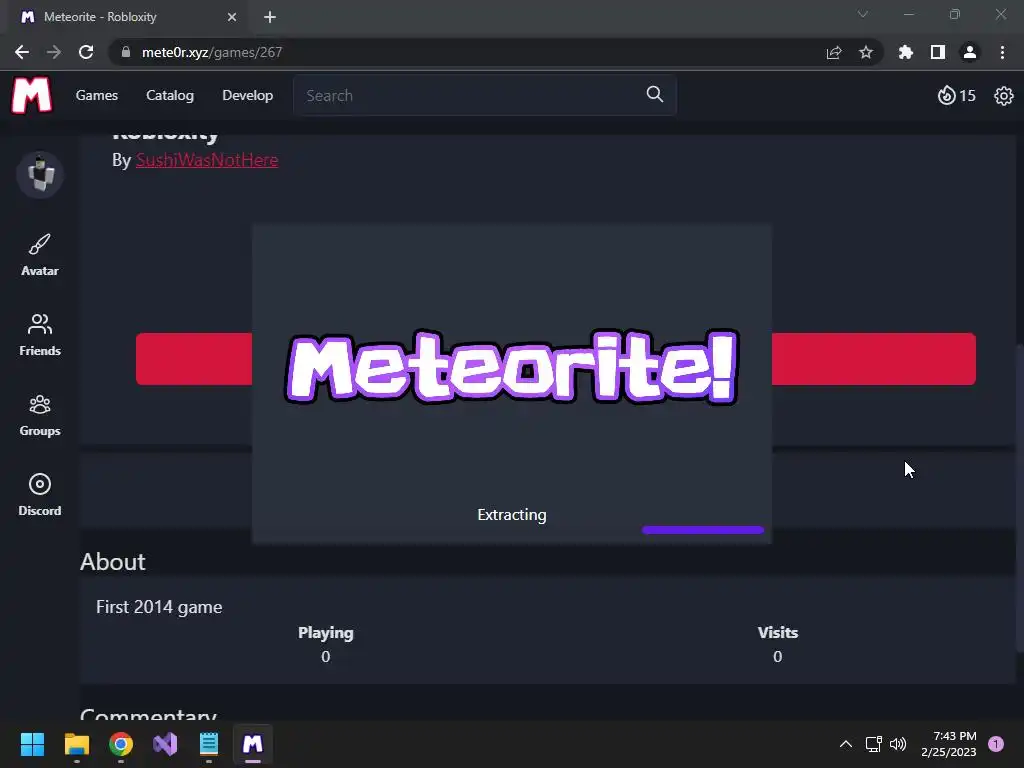
Task: Share this page icon
Action: (834, 52)
